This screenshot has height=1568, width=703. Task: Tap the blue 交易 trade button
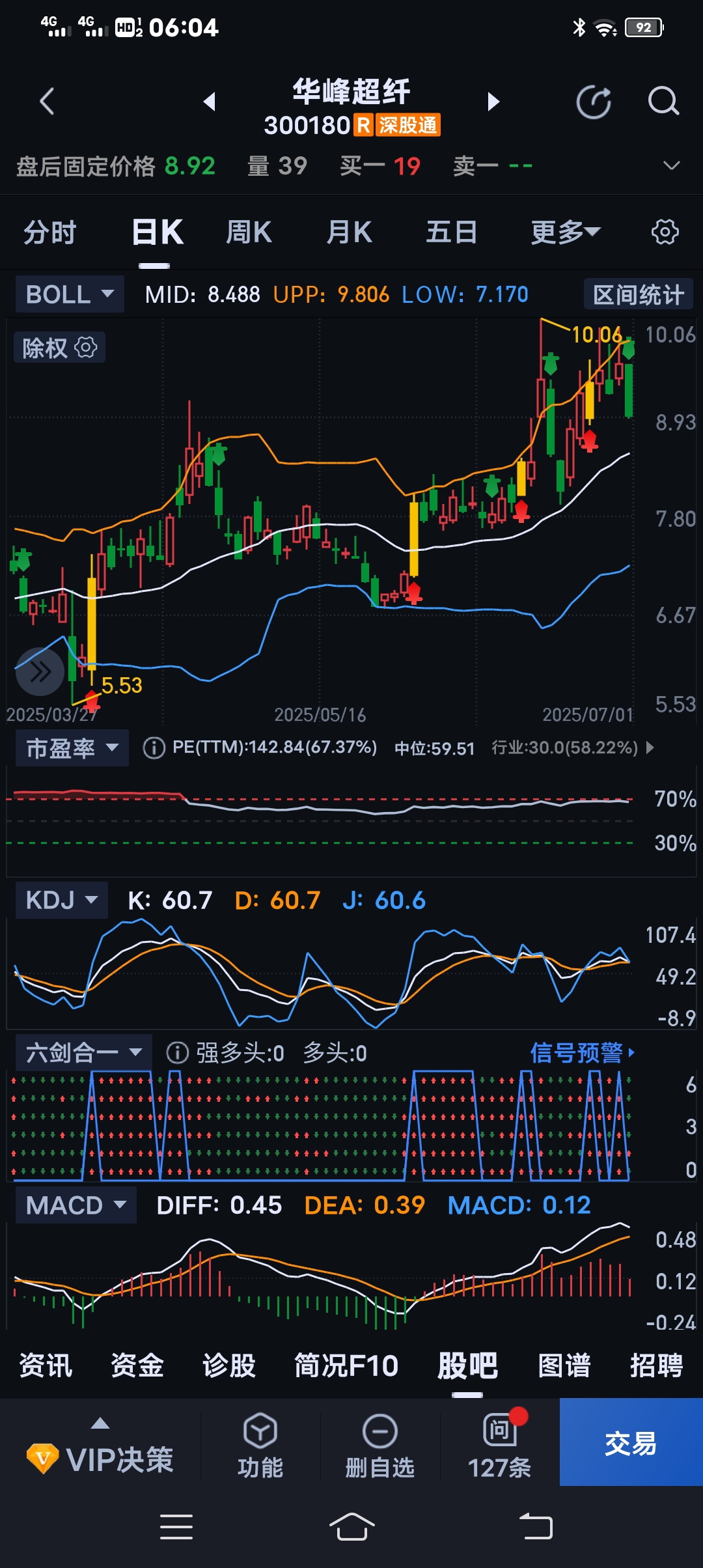click(631, 1442)
